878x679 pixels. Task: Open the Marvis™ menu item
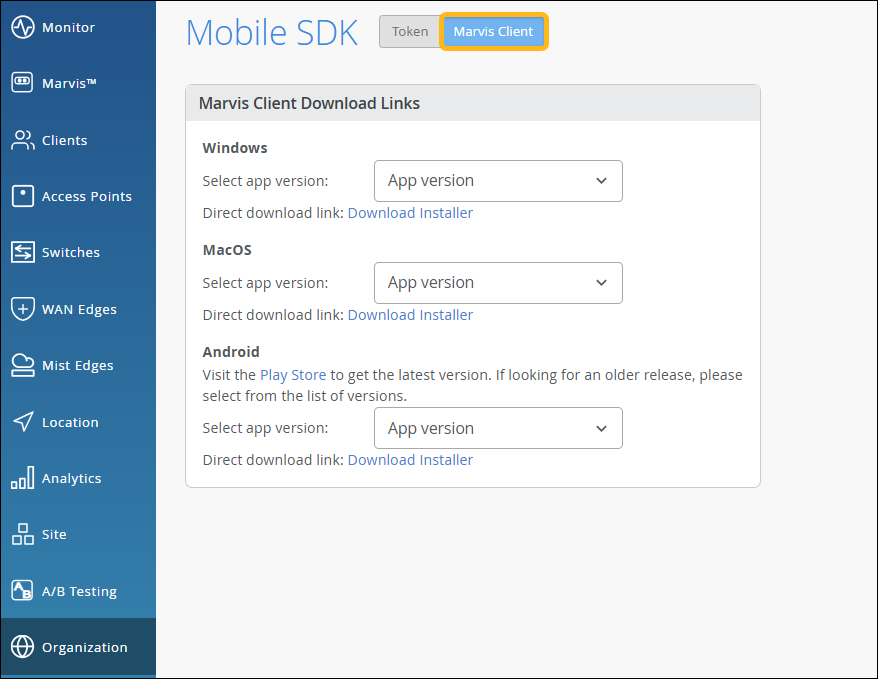pyautogui.click(x=78, y=83)
